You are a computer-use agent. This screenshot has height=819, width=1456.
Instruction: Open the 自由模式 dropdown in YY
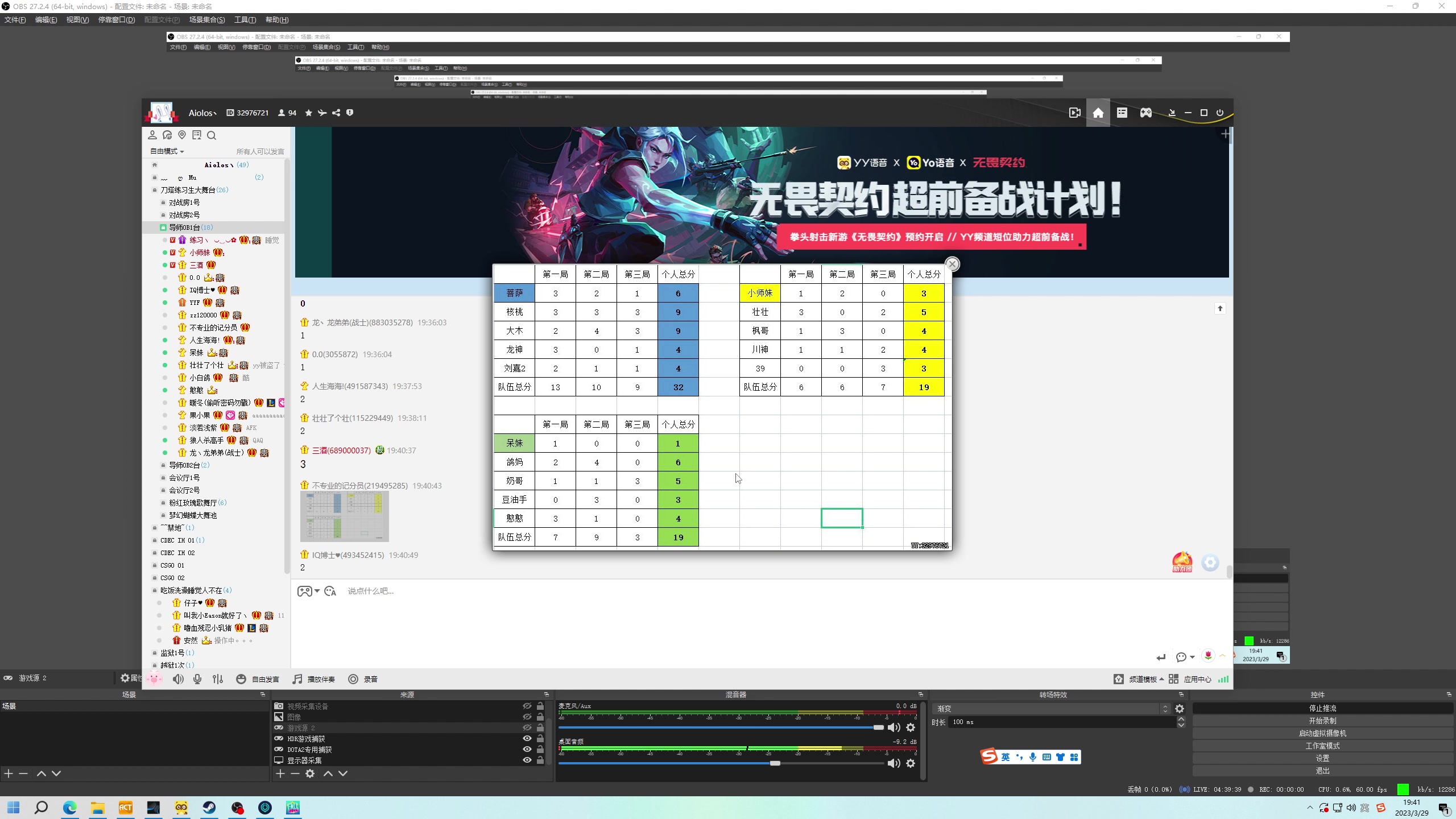point(167,151)
